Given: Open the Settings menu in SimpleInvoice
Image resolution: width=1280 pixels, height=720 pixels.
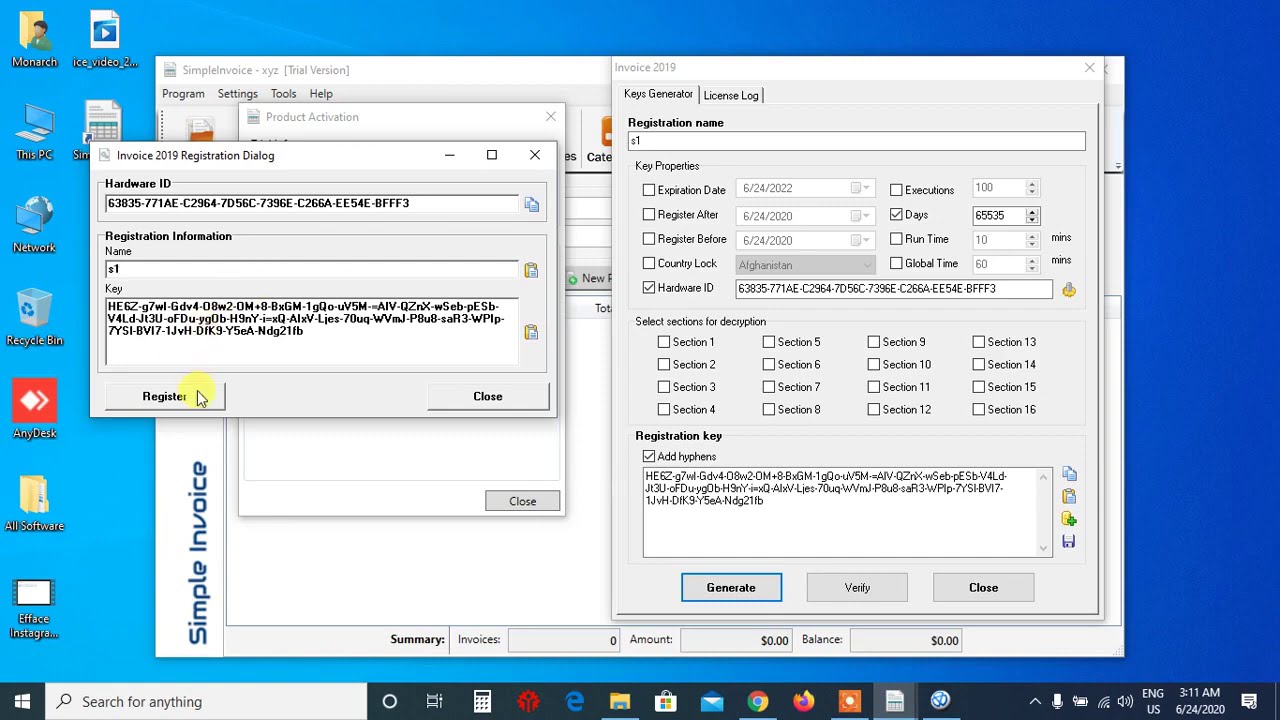Looking at the screenshot, I should (238, 94).
